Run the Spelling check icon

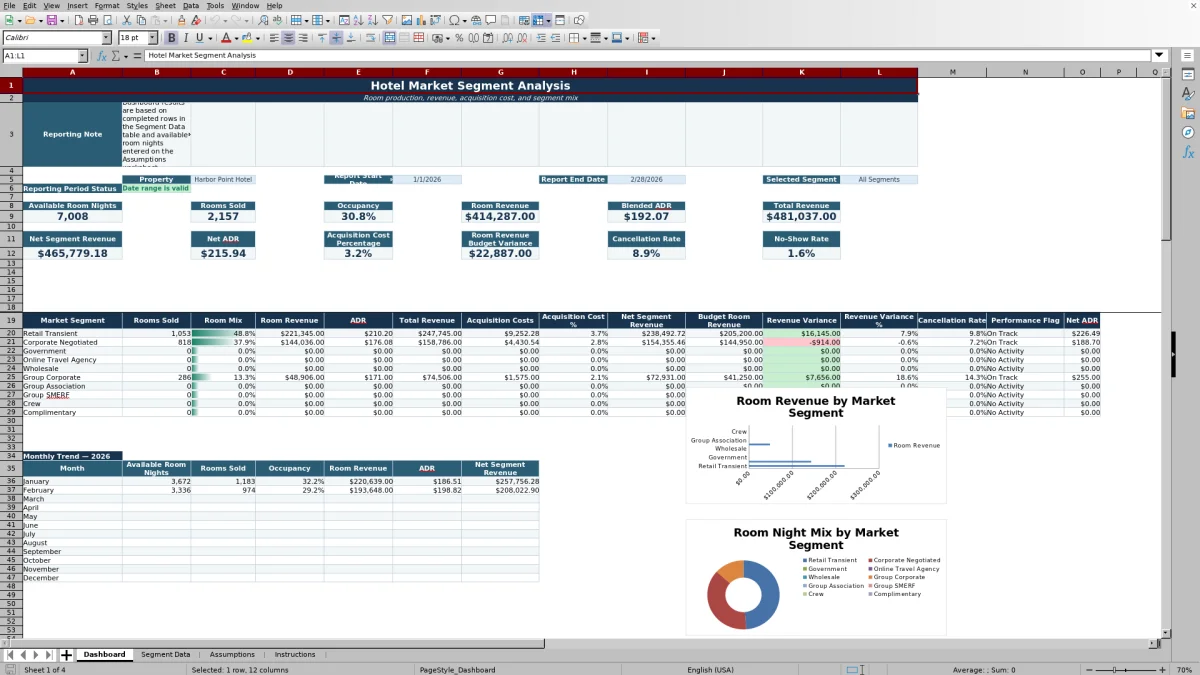click(276, 20)
